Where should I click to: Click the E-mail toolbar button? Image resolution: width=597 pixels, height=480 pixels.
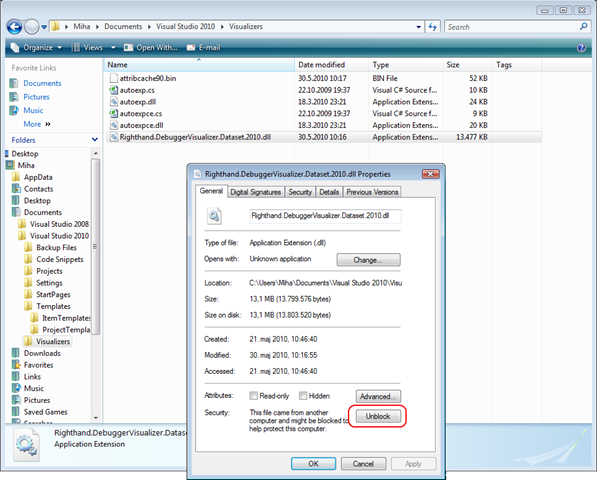(204, 48)
